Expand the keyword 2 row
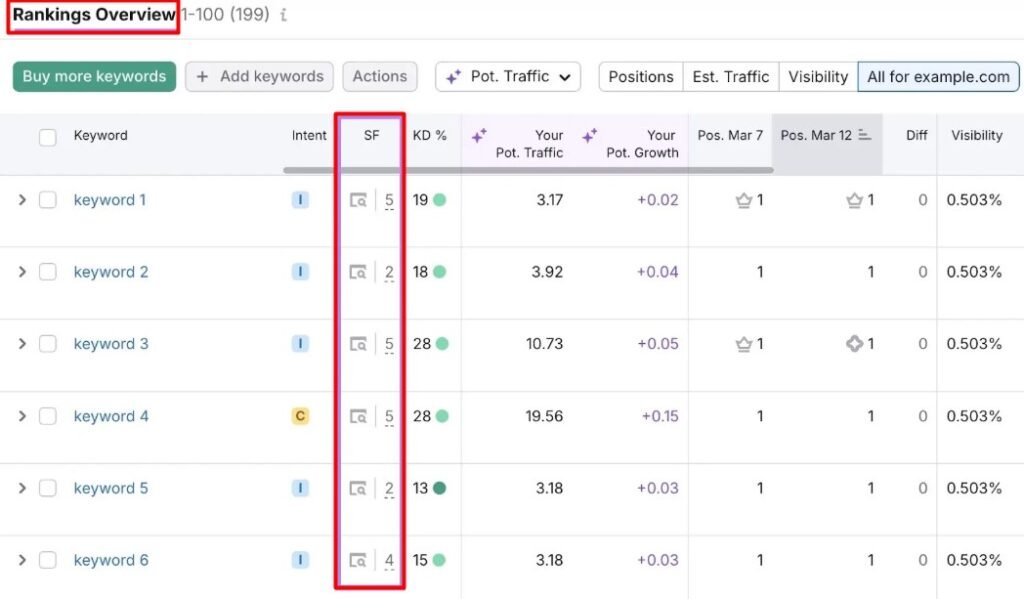1024x599 pixels. point(22,272)
